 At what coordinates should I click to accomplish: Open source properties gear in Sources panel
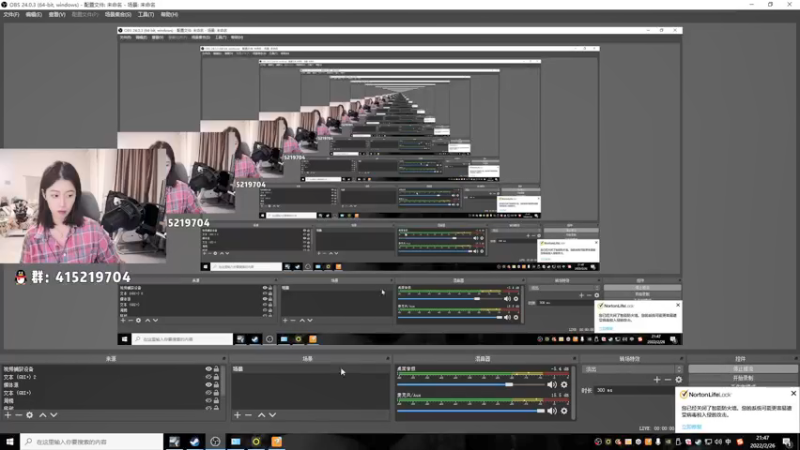[x=30, y=415]
